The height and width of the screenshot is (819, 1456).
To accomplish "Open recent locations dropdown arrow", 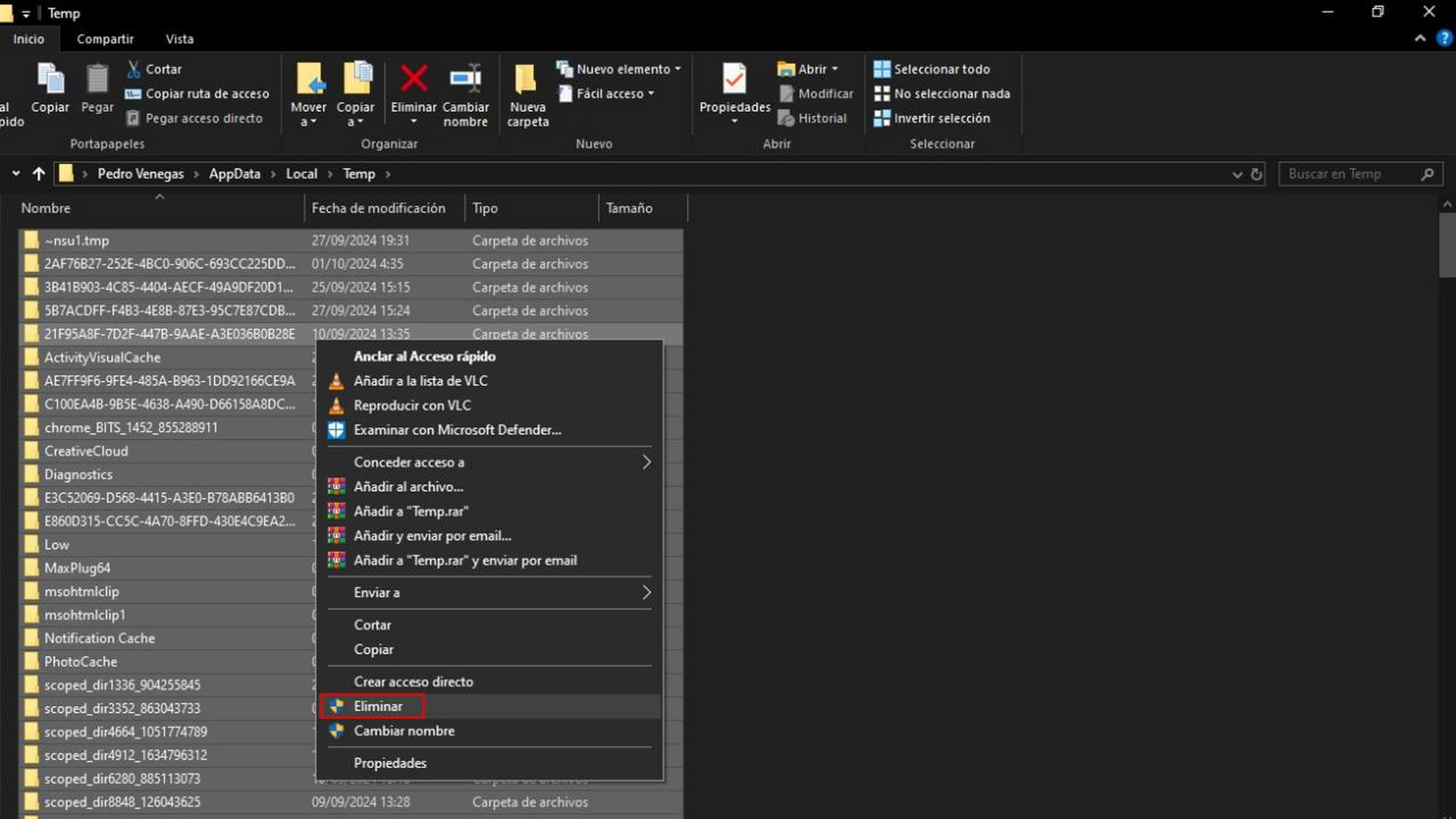I will [16, 174].
